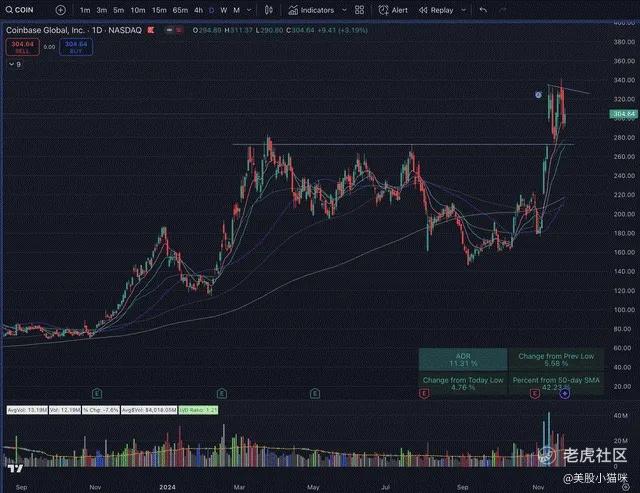Open the earnings E marker near February 2024
Viewport: 640px width, 493px height.
click(222, 393)
